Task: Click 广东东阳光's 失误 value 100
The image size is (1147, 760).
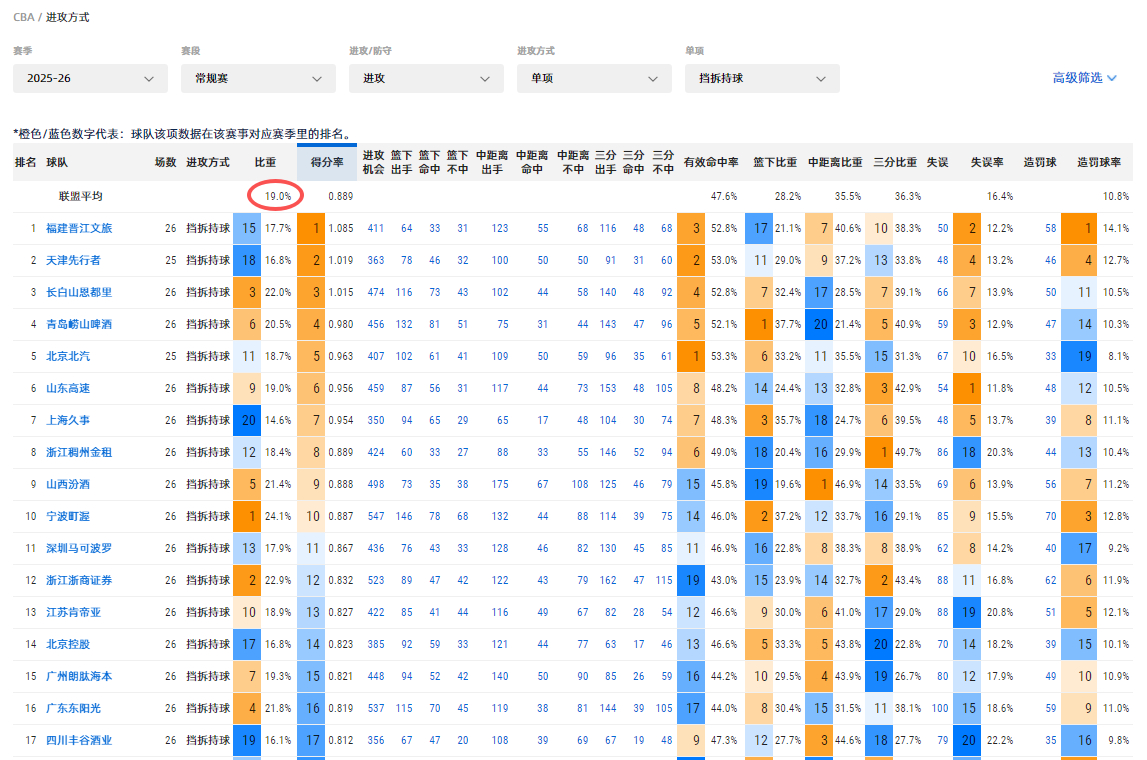Action: pos(940,708)
